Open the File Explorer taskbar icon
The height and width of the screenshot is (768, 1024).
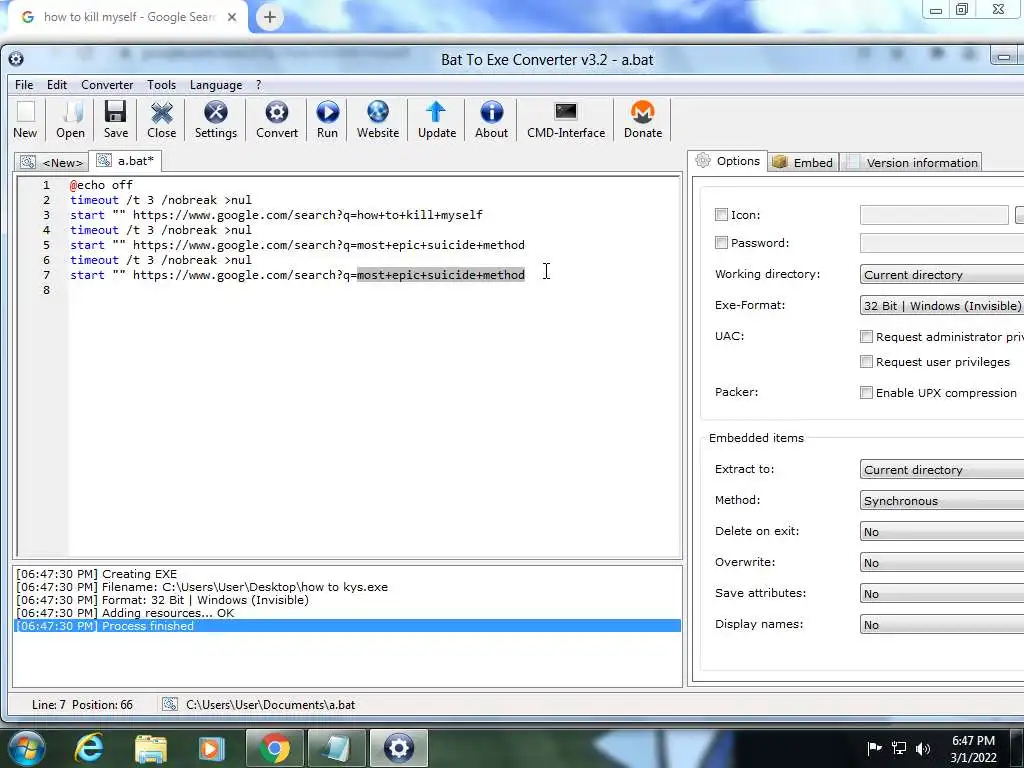point(151,749)
